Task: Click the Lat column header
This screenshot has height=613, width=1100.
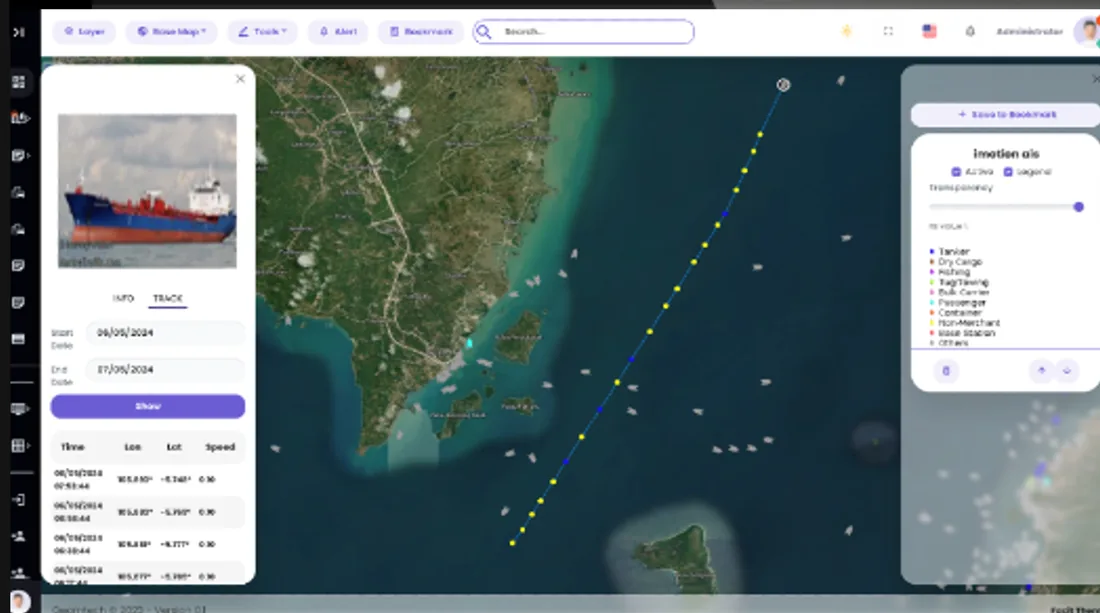Action: [174, 447]
